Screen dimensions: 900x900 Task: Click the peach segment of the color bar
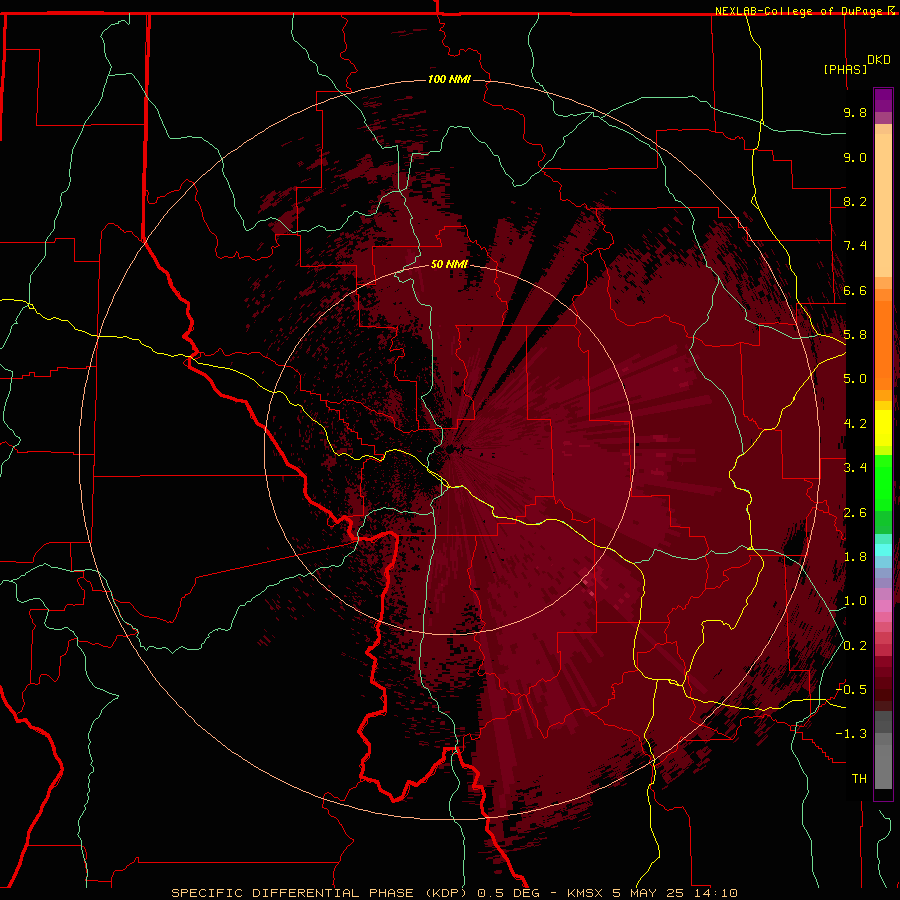[883, 207]
